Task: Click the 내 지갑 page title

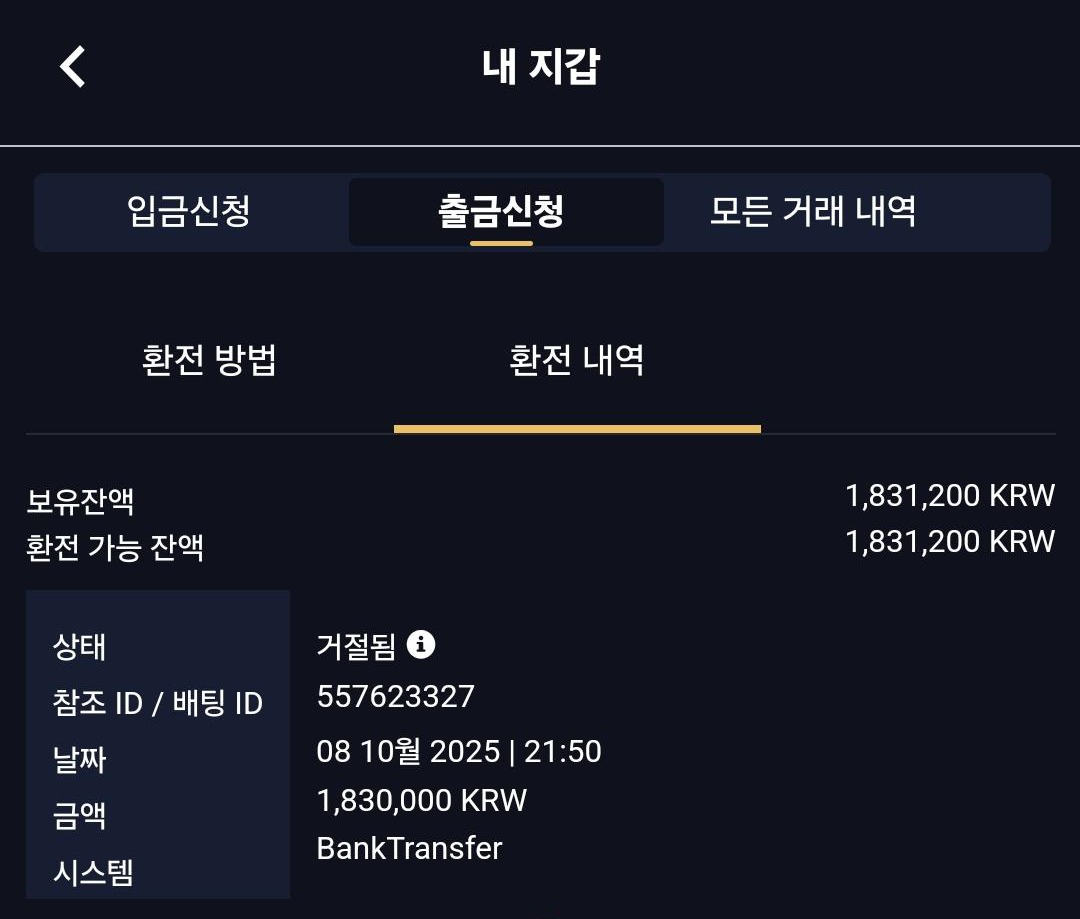Action: (540, 67)
